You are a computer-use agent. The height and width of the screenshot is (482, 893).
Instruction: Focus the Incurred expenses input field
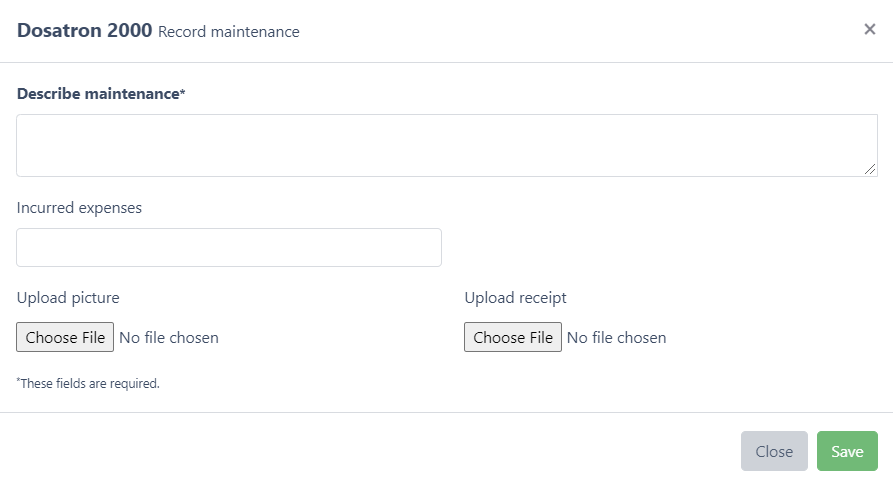point(229,247)
